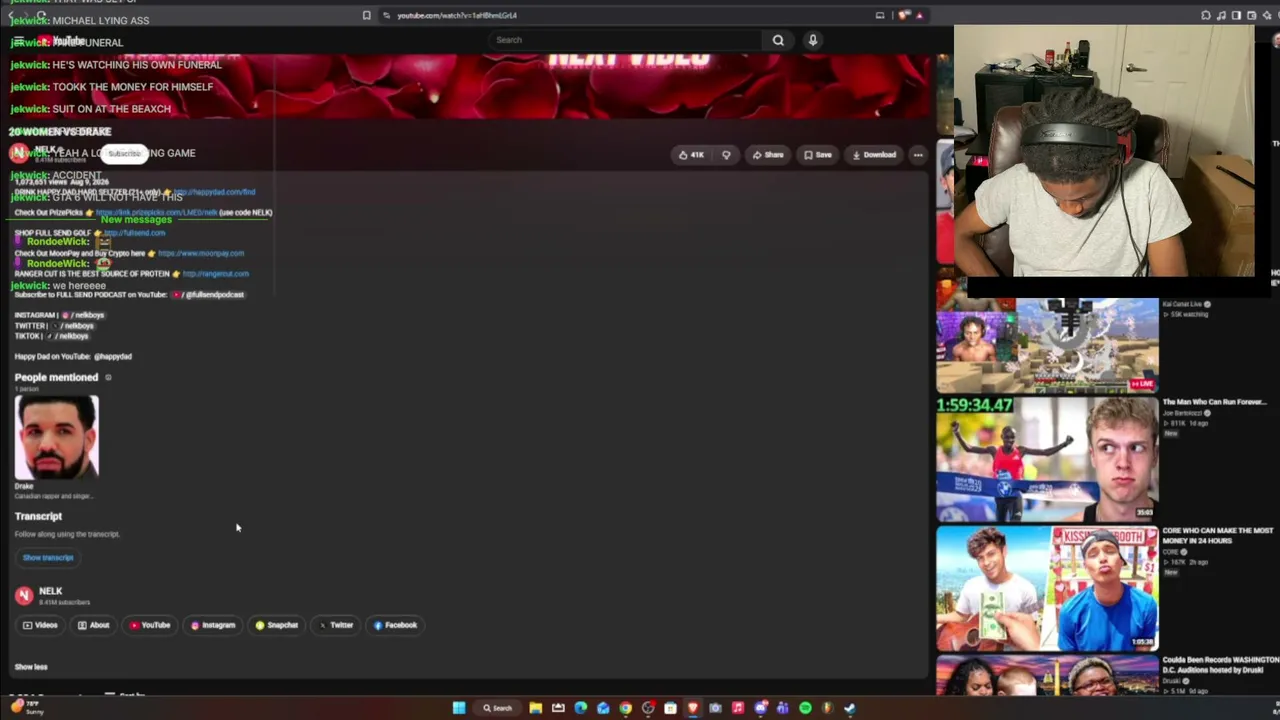This screenshot has height=720, width=1280.
Task: Click the browser address bar URL
Action: tap(457, 15)
